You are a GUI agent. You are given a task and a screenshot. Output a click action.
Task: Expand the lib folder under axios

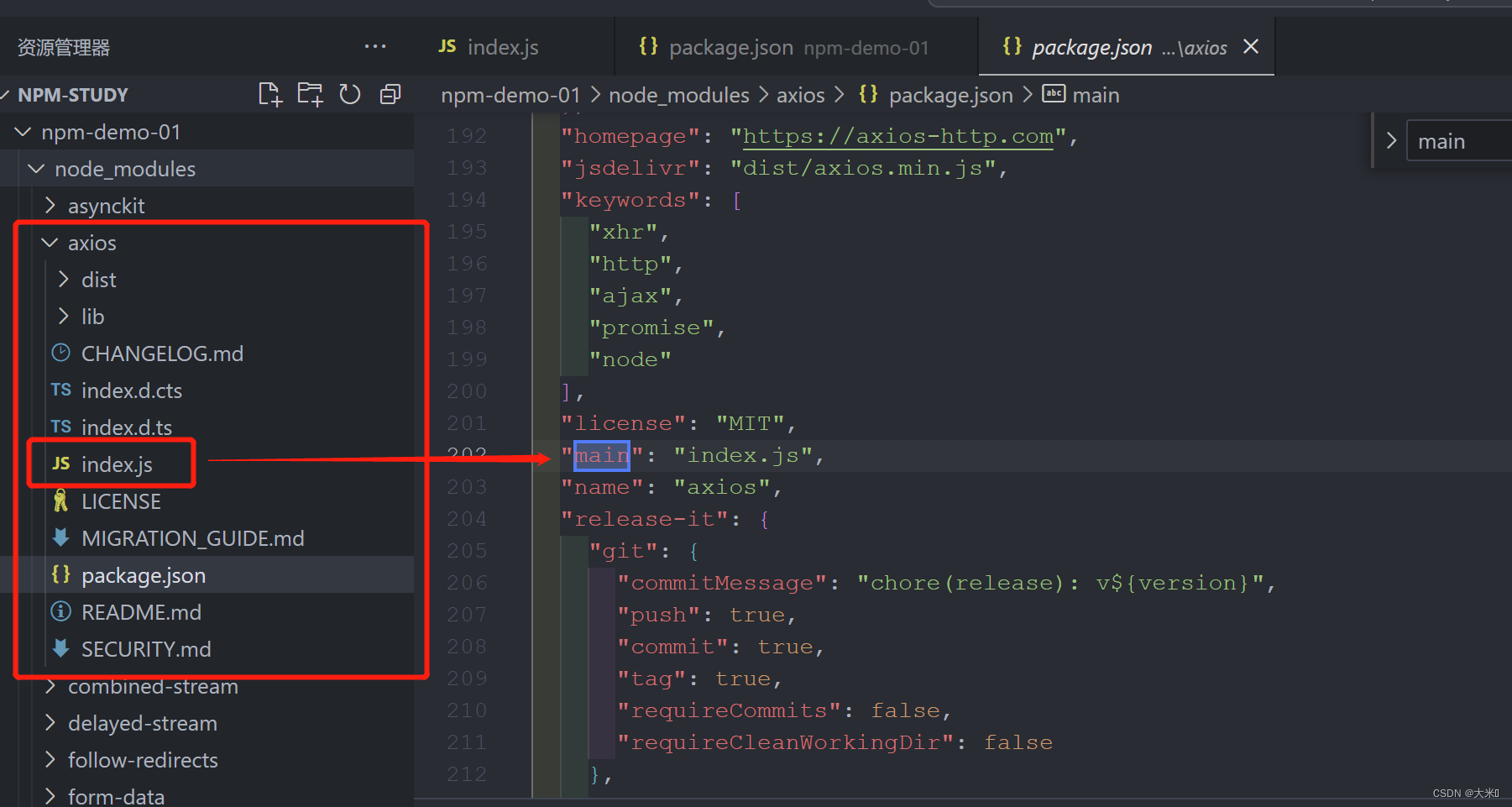pos(64,317)
